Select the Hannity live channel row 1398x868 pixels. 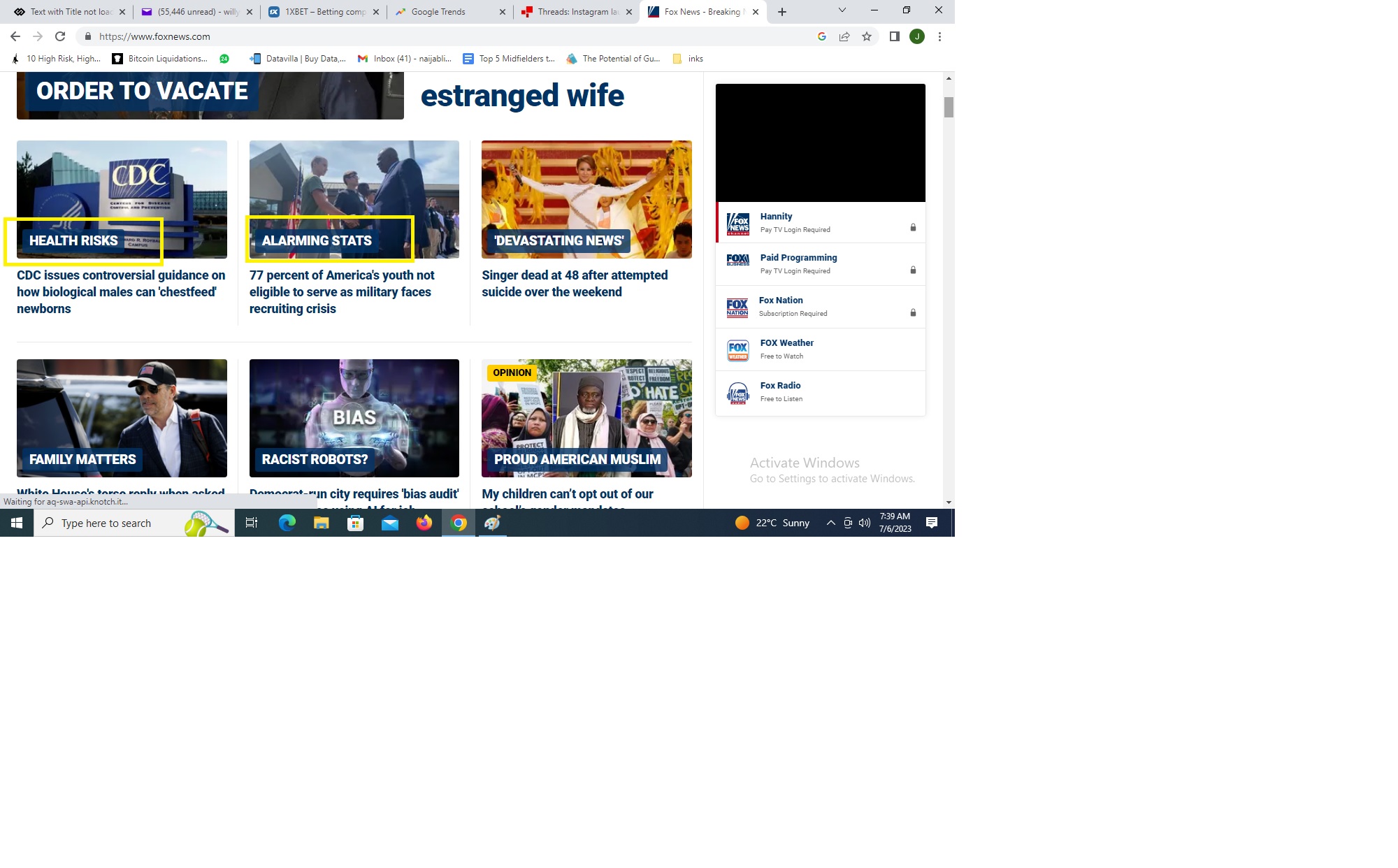(821, 223)
